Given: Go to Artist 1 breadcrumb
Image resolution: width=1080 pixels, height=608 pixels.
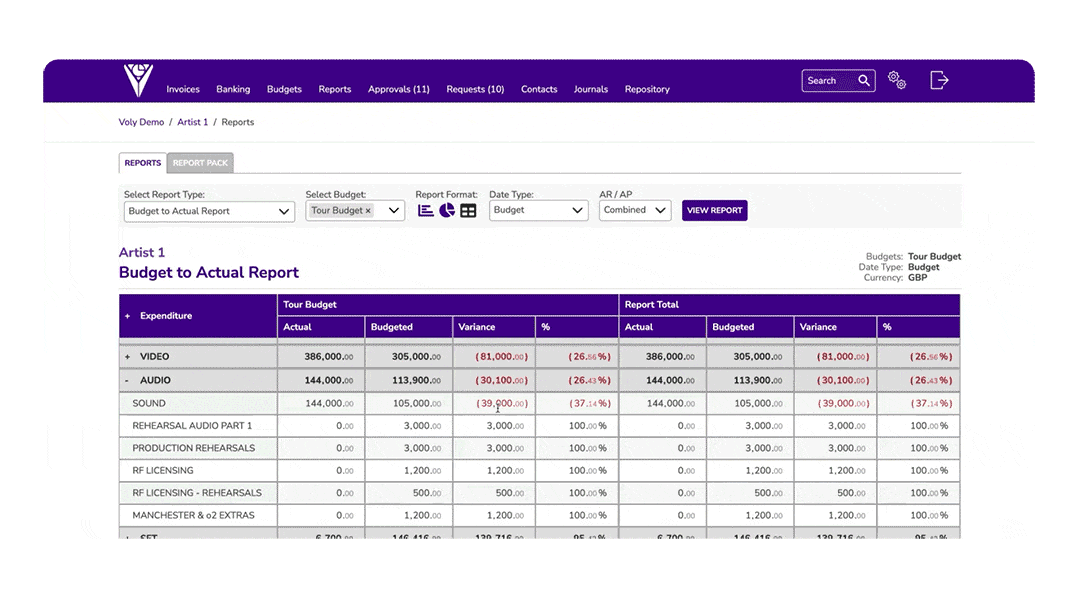Looking at the screenshot, I should [192, 123].
